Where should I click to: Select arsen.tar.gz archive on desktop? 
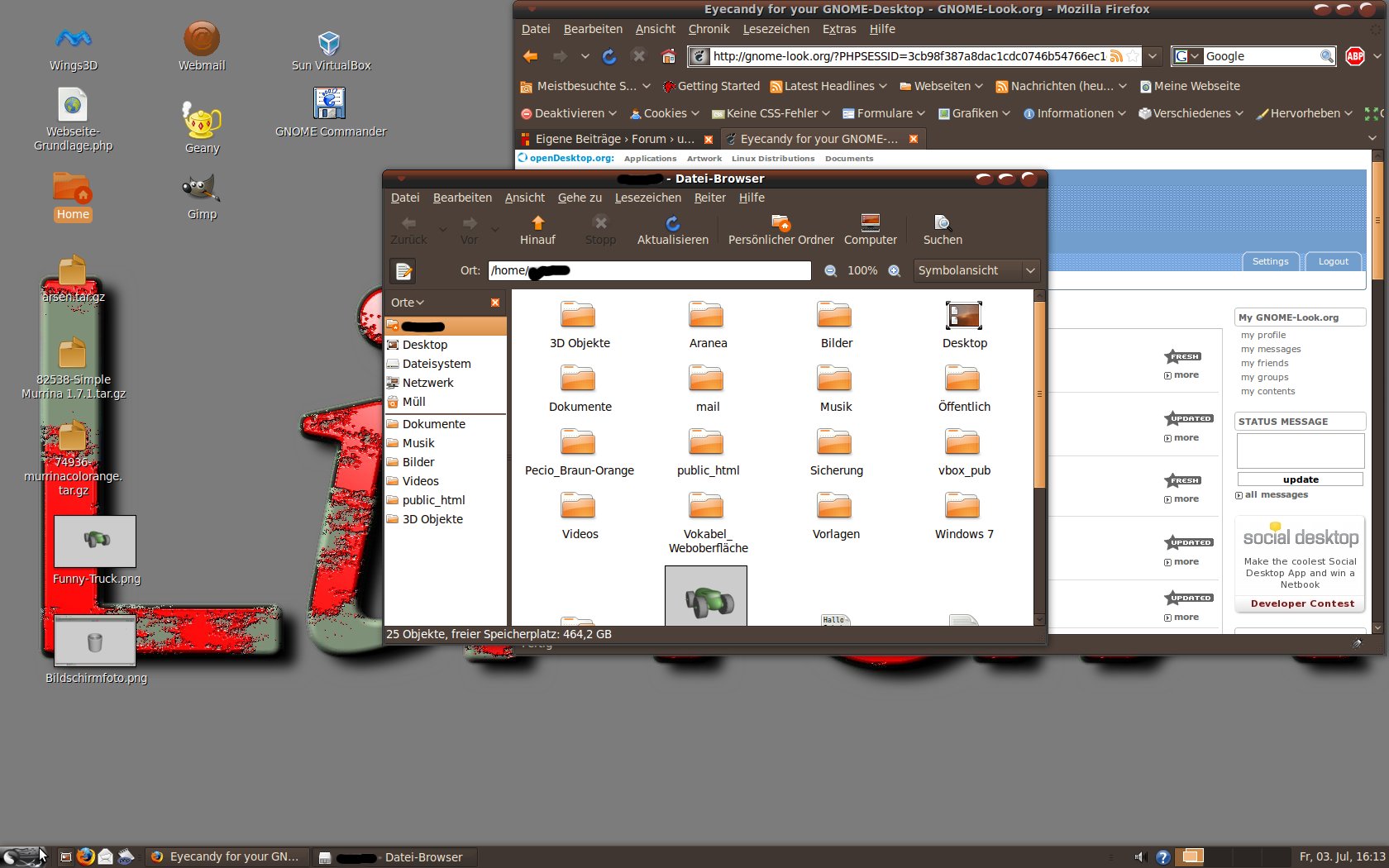[x=73, y=279]
